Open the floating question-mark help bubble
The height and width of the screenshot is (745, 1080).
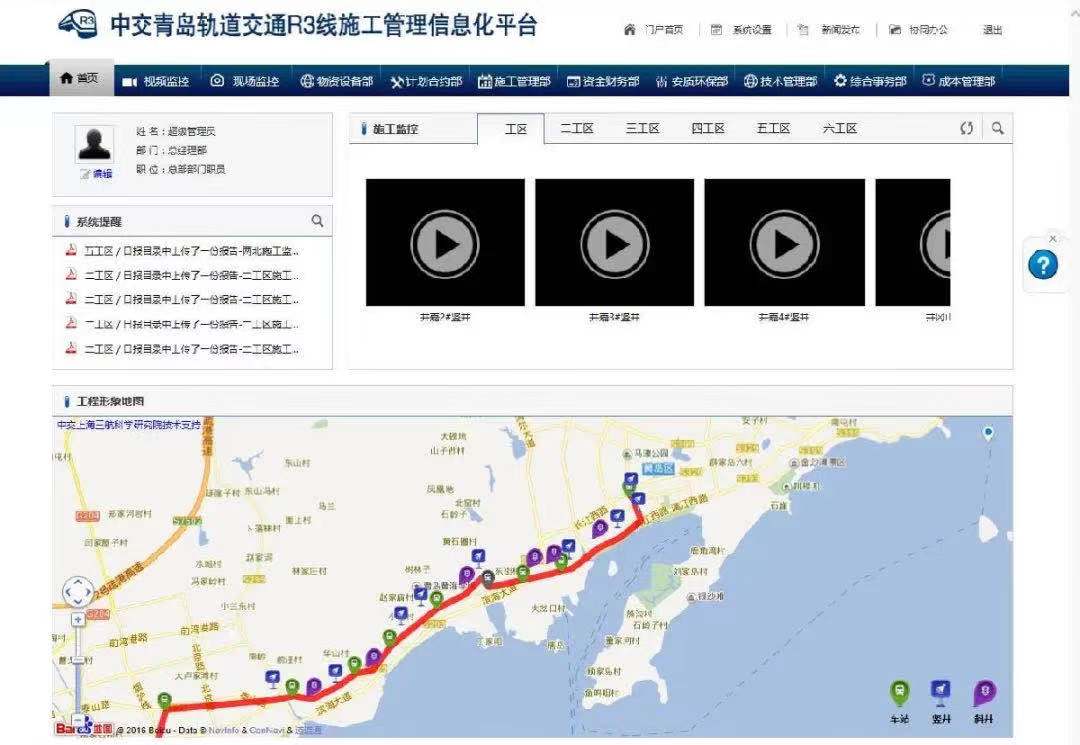tap(1044, 265)
